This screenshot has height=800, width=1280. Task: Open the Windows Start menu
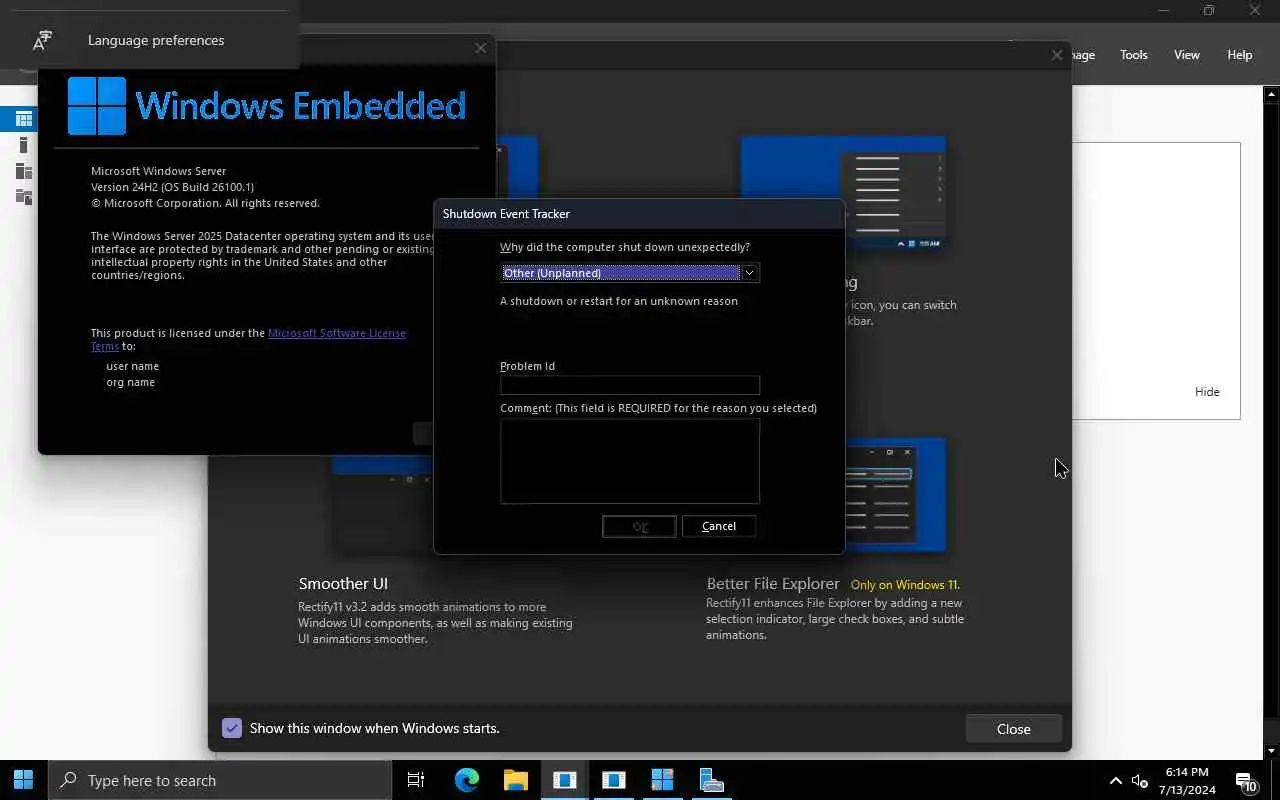[x=24, y=780]
